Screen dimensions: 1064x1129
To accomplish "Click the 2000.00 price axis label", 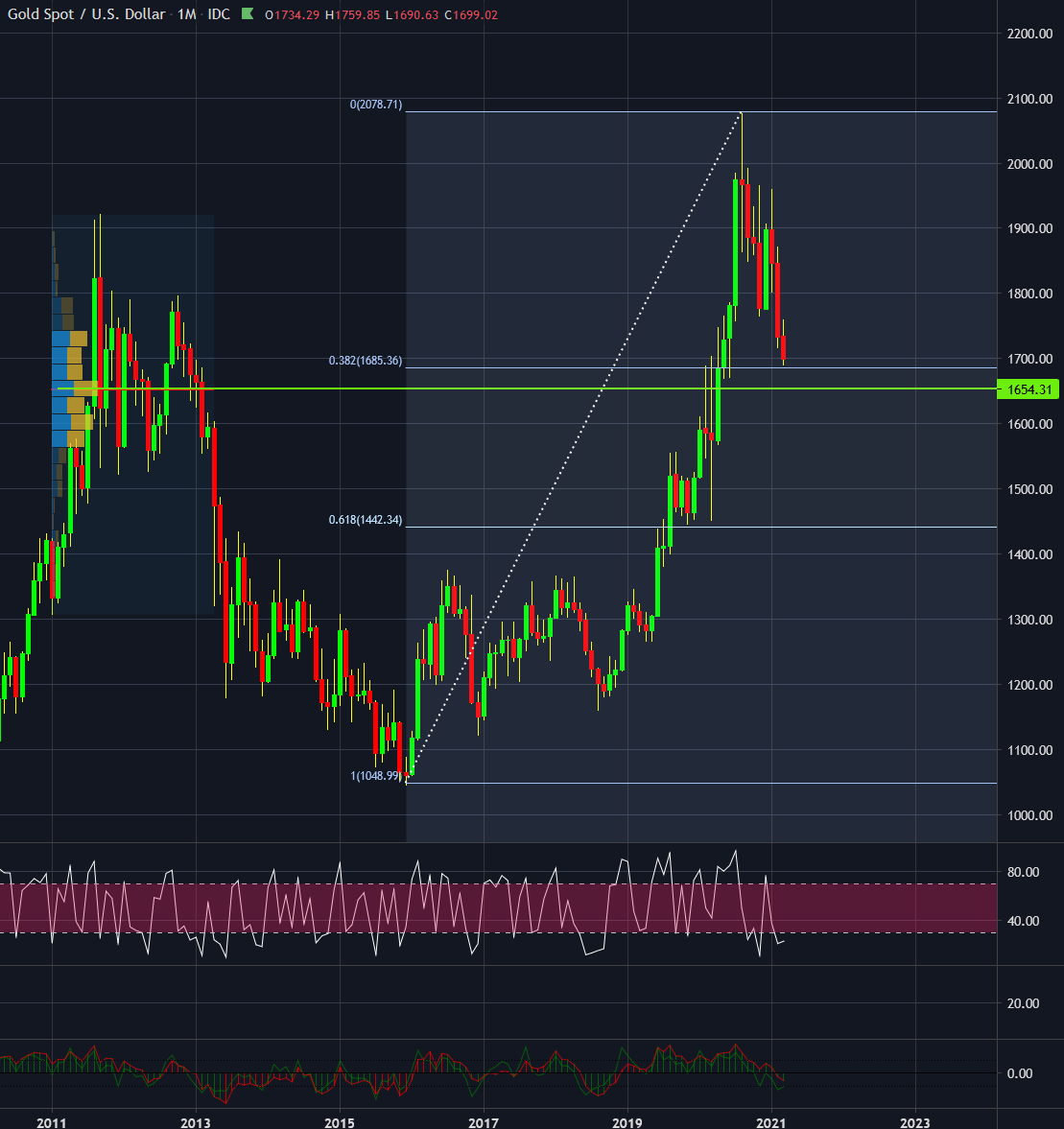I will click(1029, 163).
